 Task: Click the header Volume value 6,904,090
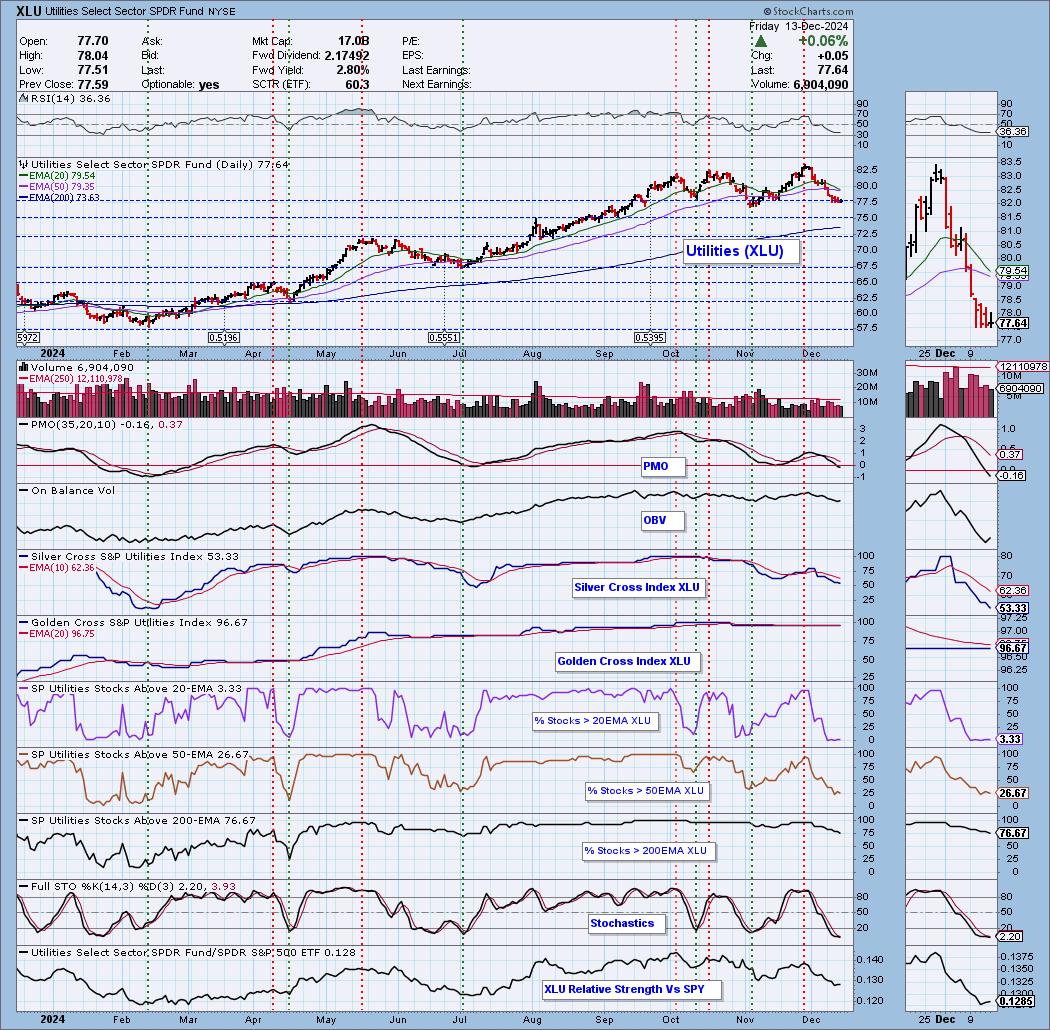(820, 84)
